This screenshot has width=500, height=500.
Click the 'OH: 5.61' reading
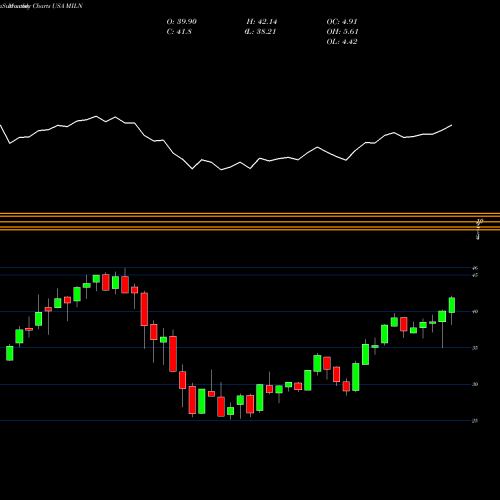pos(342,32)
